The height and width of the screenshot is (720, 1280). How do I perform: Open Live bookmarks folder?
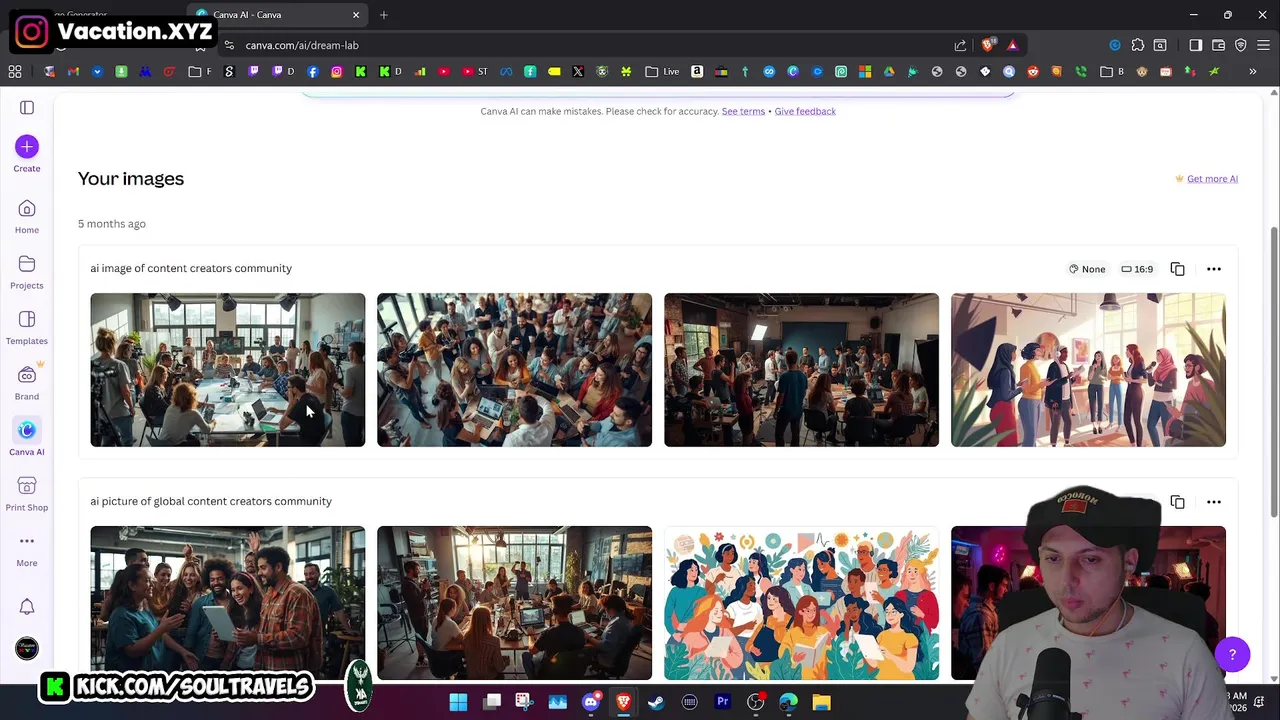click(662, 71)
